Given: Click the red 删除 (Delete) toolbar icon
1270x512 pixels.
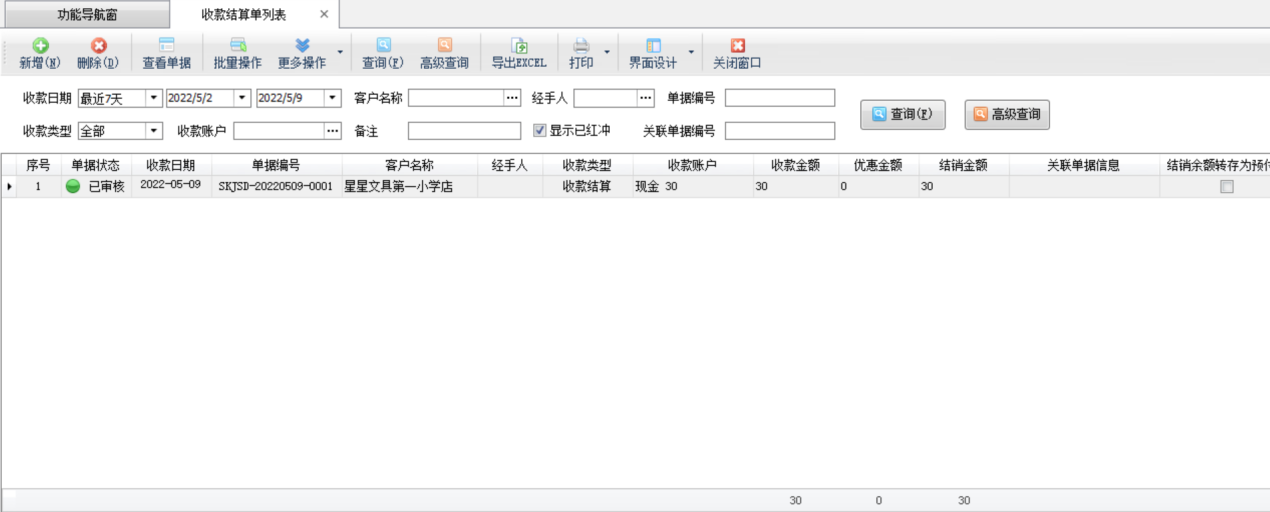Looking at the screenshot, I should pyautogui.click(x=98, y=46).
